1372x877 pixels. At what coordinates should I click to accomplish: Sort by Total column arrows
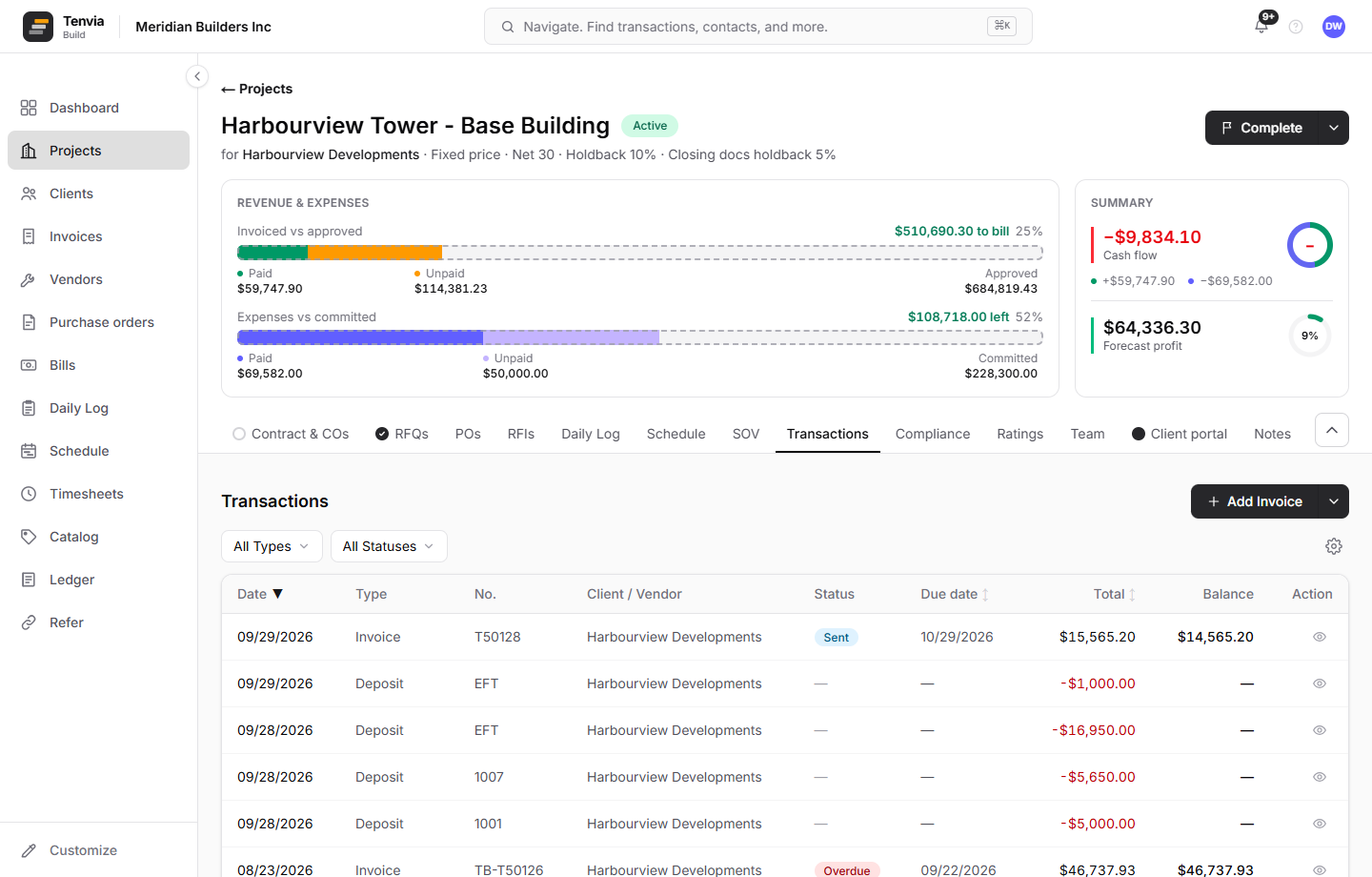[1132, 595]
